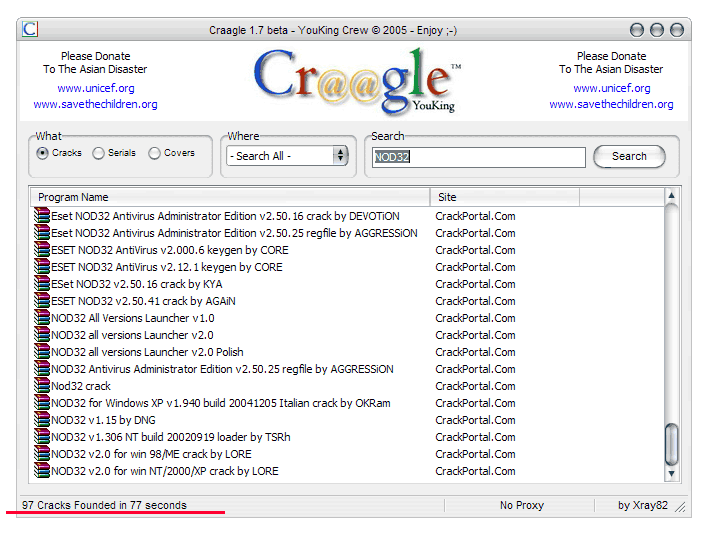Click the 'by Xray82' status bar entry
708x533 pixels.
(x=643, y=505)
